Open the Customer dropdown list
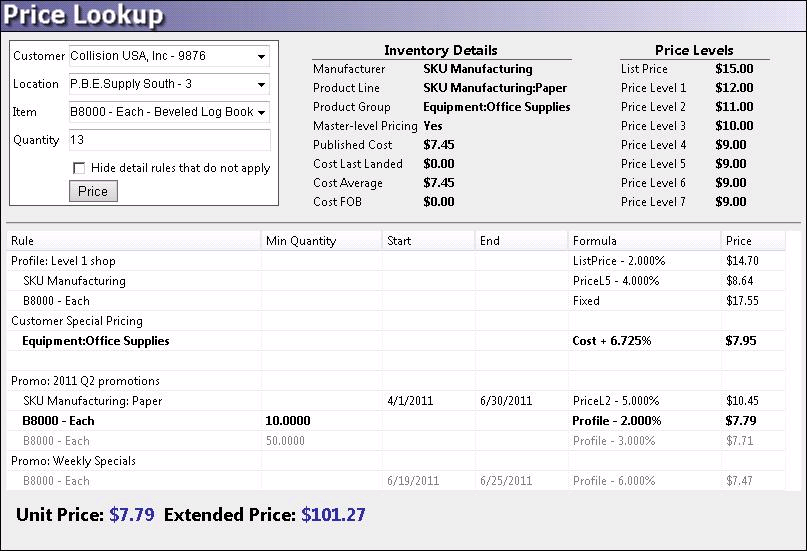The width and height of the screenshot is (807, 551). pyautogui.click(x=261, y=57)
